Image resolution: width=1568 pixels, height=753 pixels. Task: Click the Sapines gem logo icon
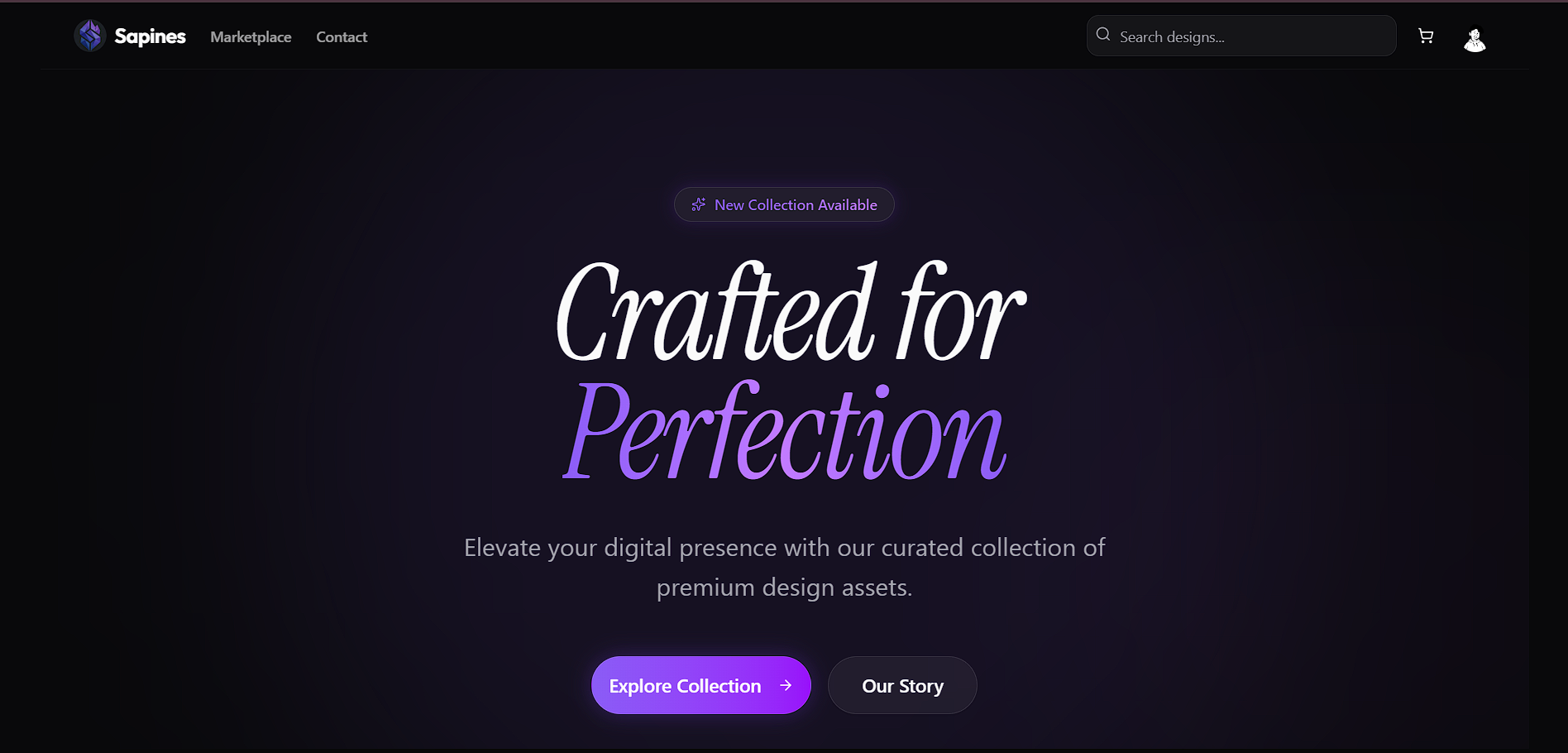click(90, 36)
